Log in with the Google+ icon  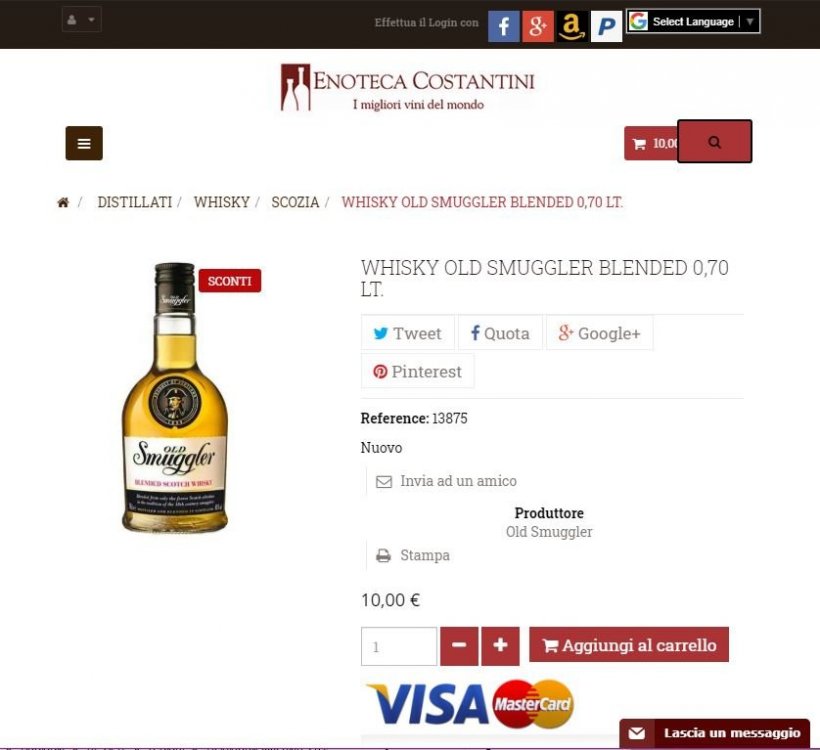[538, 26]
